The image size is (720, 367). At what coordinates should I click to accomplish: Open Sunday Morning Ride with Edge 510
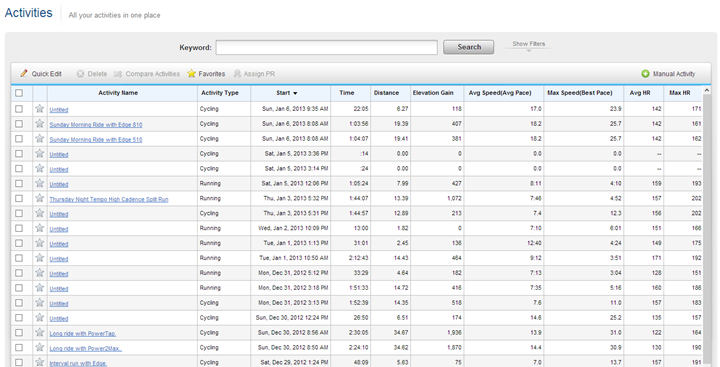pyautogui.click(x=96, y=140)
